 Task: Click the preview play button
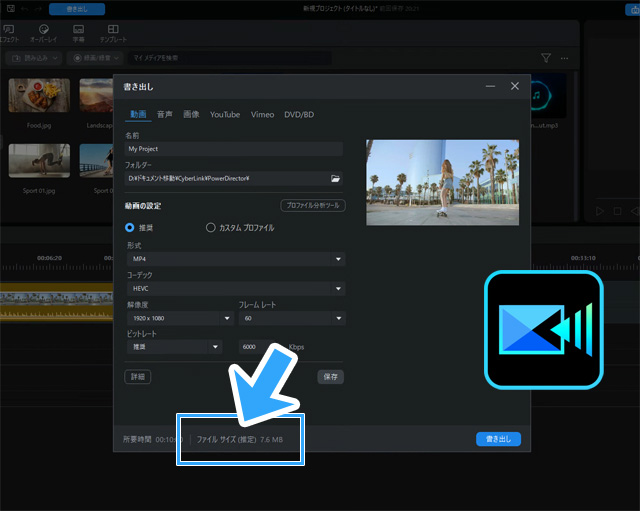pos(600,211)
